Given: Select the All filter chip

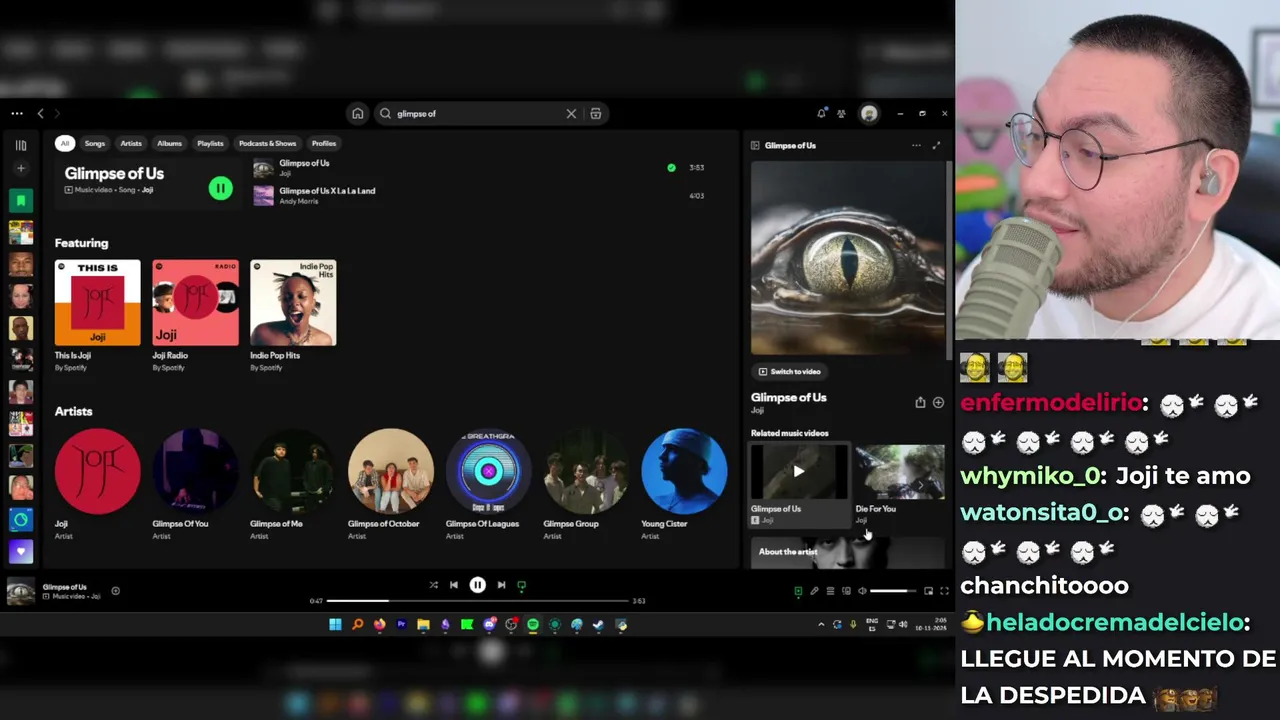Looking at the screenshot, I should tap(65, 143).
